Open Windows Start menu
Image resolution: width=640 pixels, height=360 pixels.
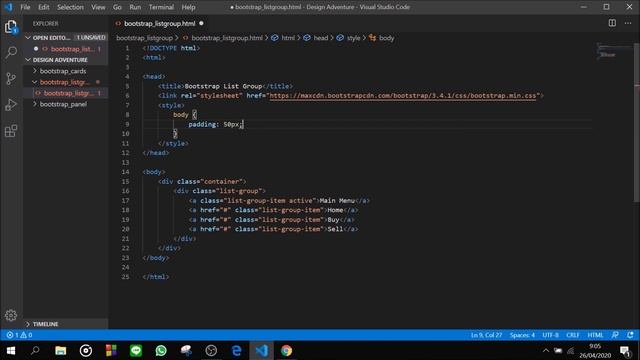tap(11, 350)
